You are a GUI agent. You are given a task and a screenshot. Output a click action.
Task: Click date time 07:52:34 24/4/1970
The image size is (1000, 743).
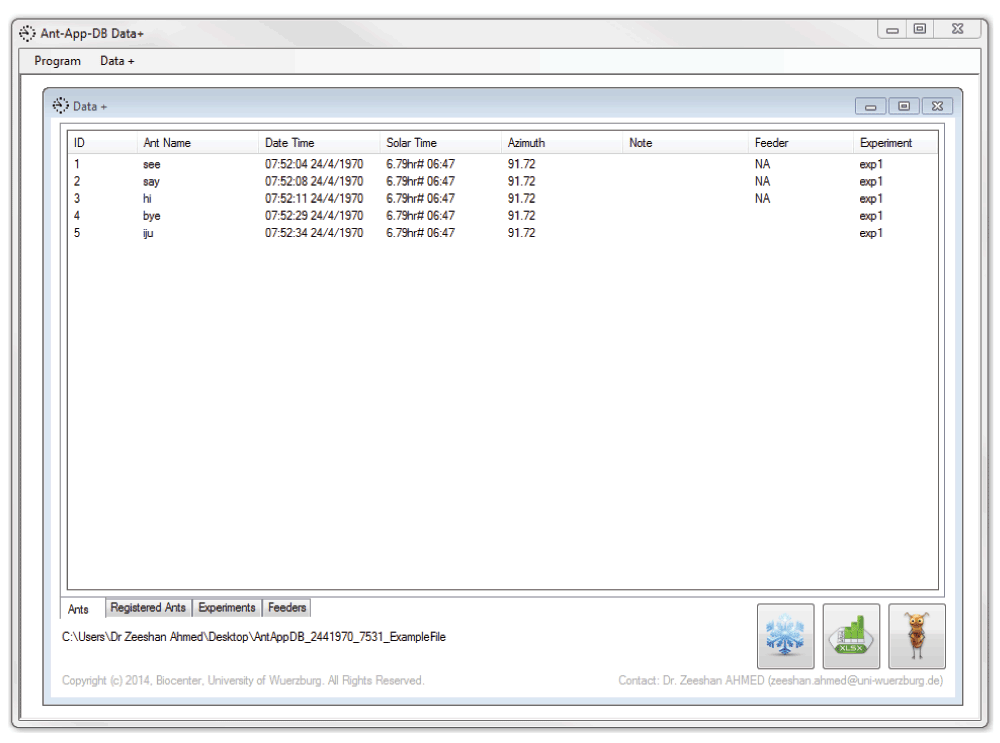(x=314, y=233)
